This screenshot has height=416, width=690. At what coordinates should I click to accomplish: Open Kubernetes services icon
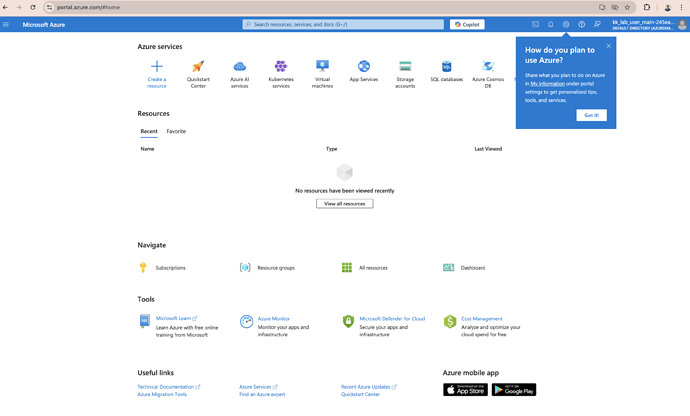[281, 66]
